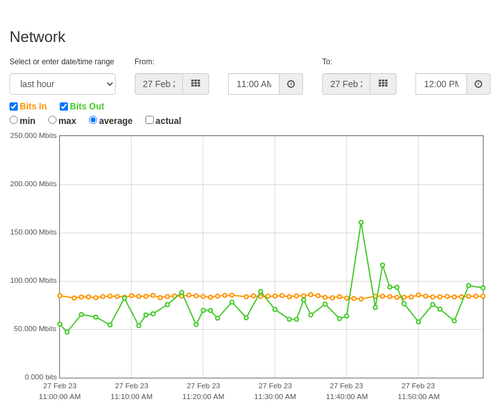The height and width of the screenshot is (403, 500).
Task: Click the 'To:' label
Action: point(327,62)
